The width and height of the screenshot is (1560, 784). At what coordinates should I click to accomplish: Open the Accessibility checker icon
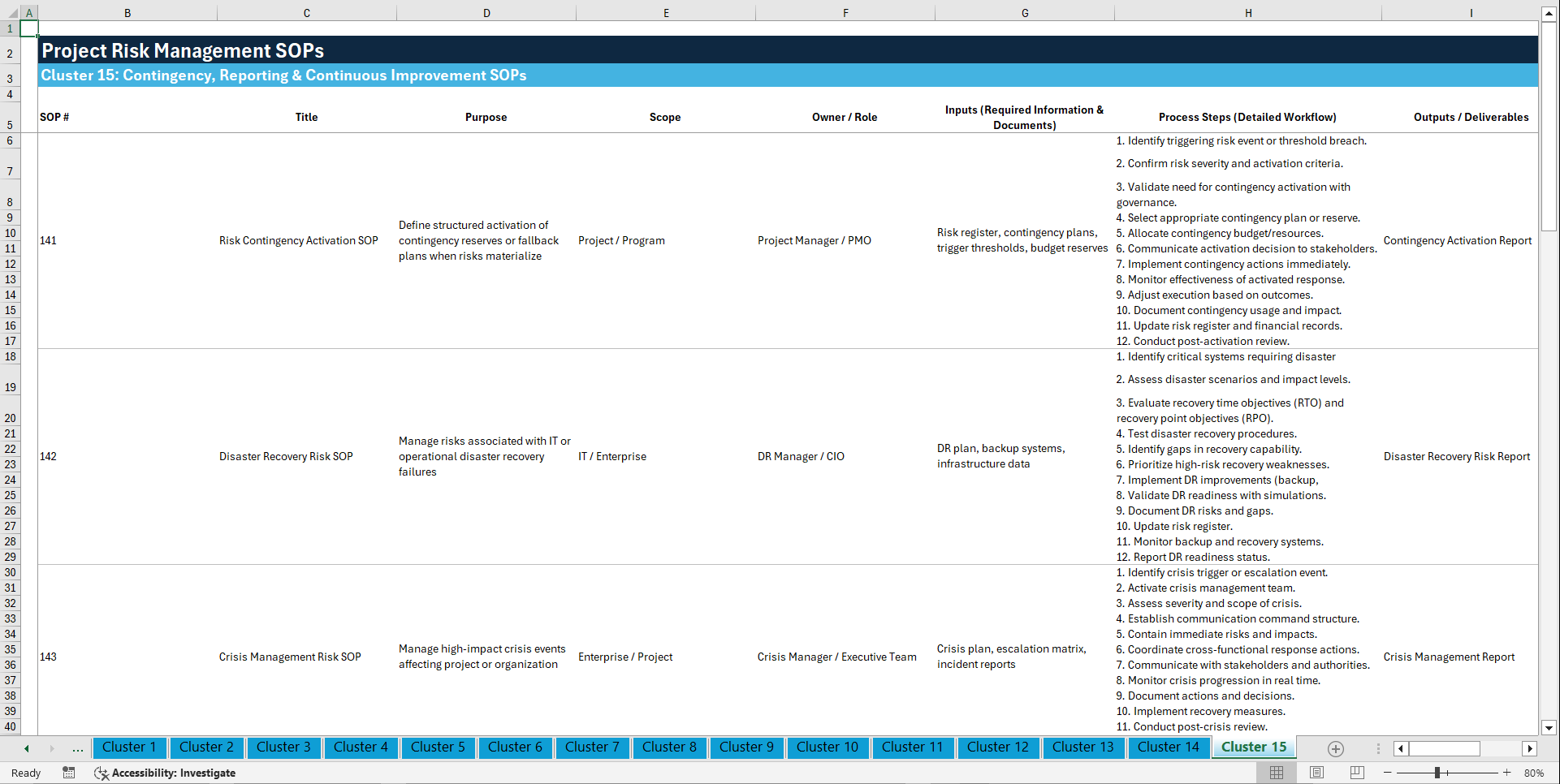click(102, 773)
